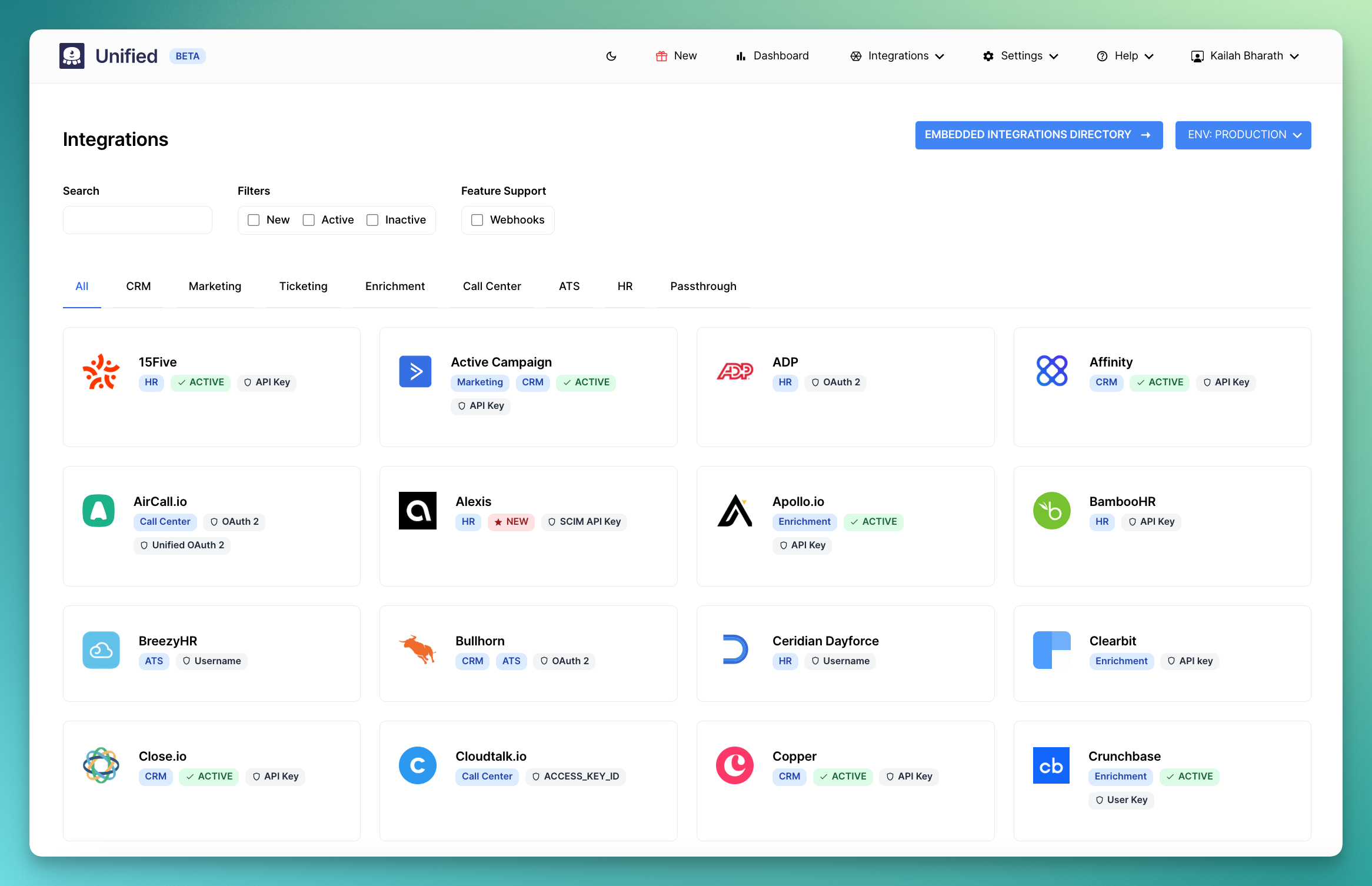This screenshot has width=1372, height=886.
Task: Open Active Campaign via its blue arrow logo
Action: pos(415,371)
